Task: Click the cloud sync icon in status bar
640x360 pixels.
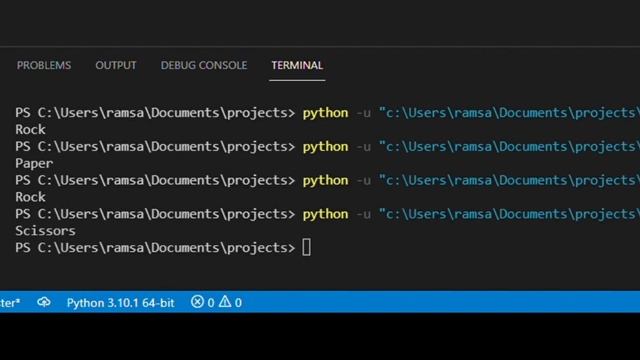Action: coord(44,302)
